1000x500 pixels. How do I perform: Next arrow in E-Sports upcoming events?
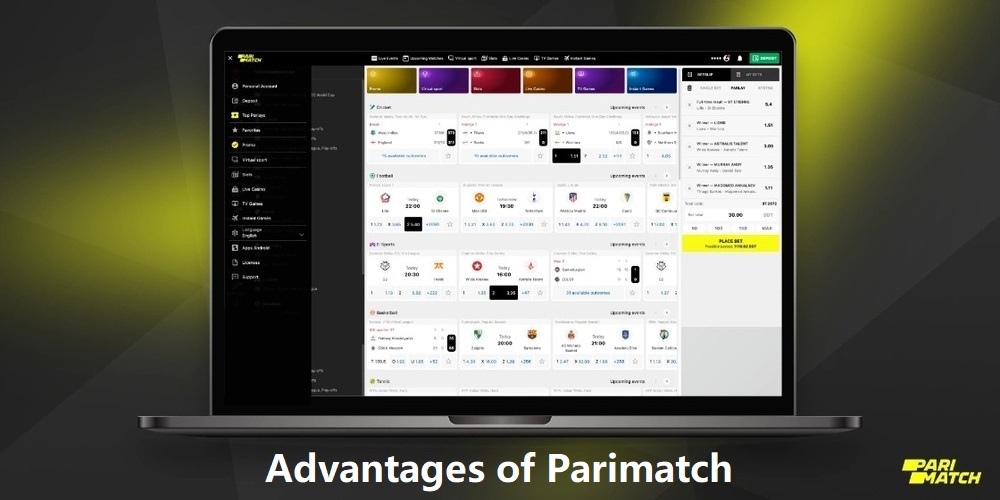tap(666, 244)
